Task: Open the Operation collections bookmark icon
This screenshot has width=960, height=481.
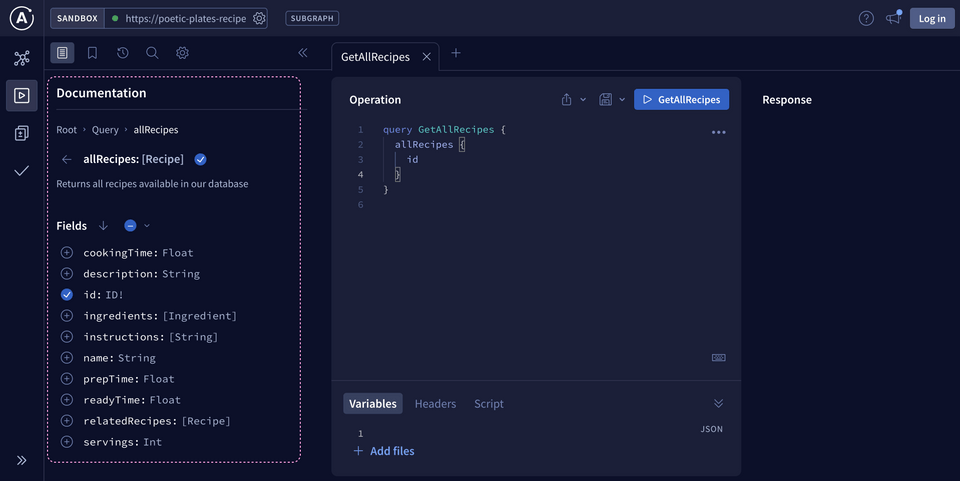Action: click(92, 53)
